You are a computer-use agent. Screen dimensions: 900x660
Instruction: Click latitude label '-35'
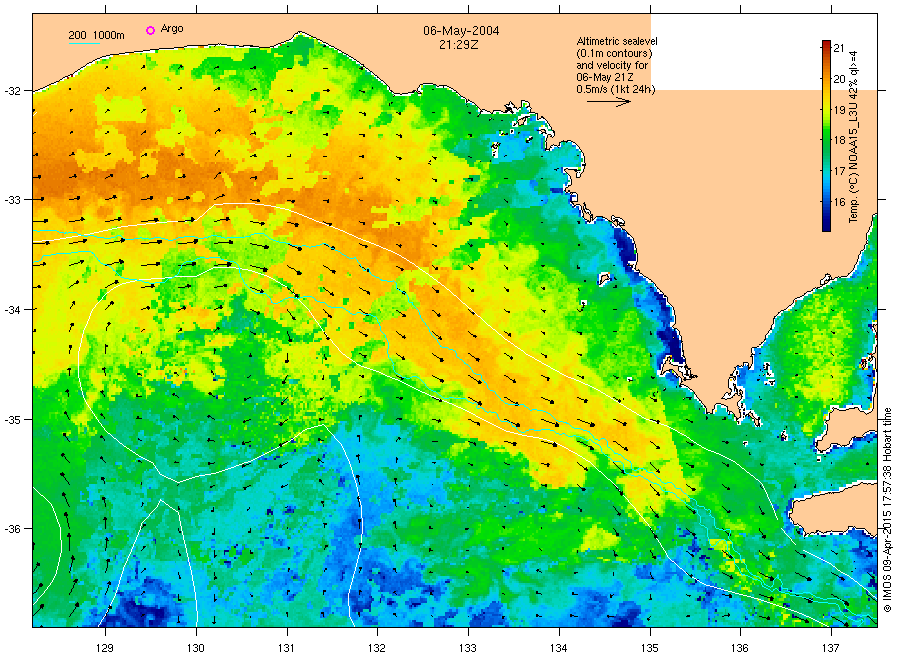(x=12, y=420)
